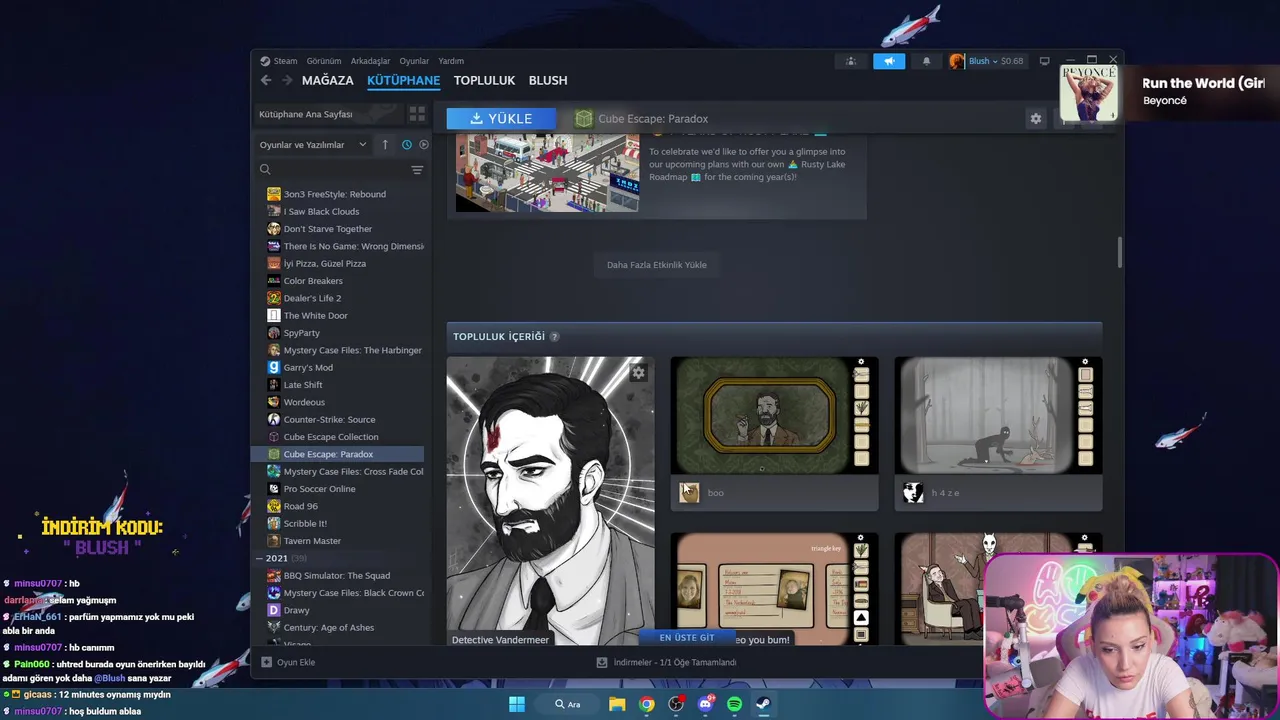Toggle the ready-to-play filter icon
This screenshot has height=720, width=1280.
(x=424, y=144)
